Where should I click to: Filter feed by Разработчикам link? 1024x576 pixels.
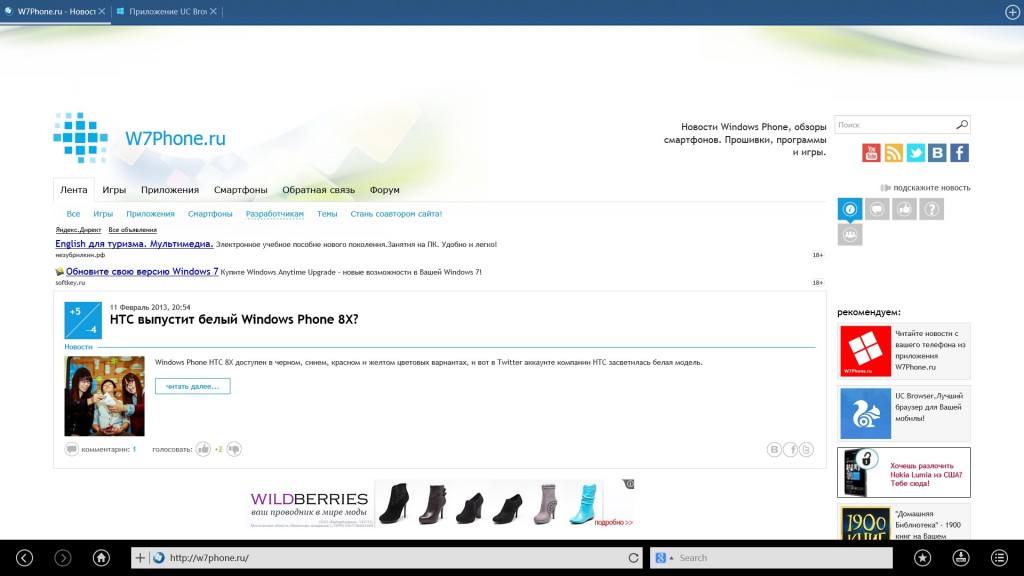point(274,214)
